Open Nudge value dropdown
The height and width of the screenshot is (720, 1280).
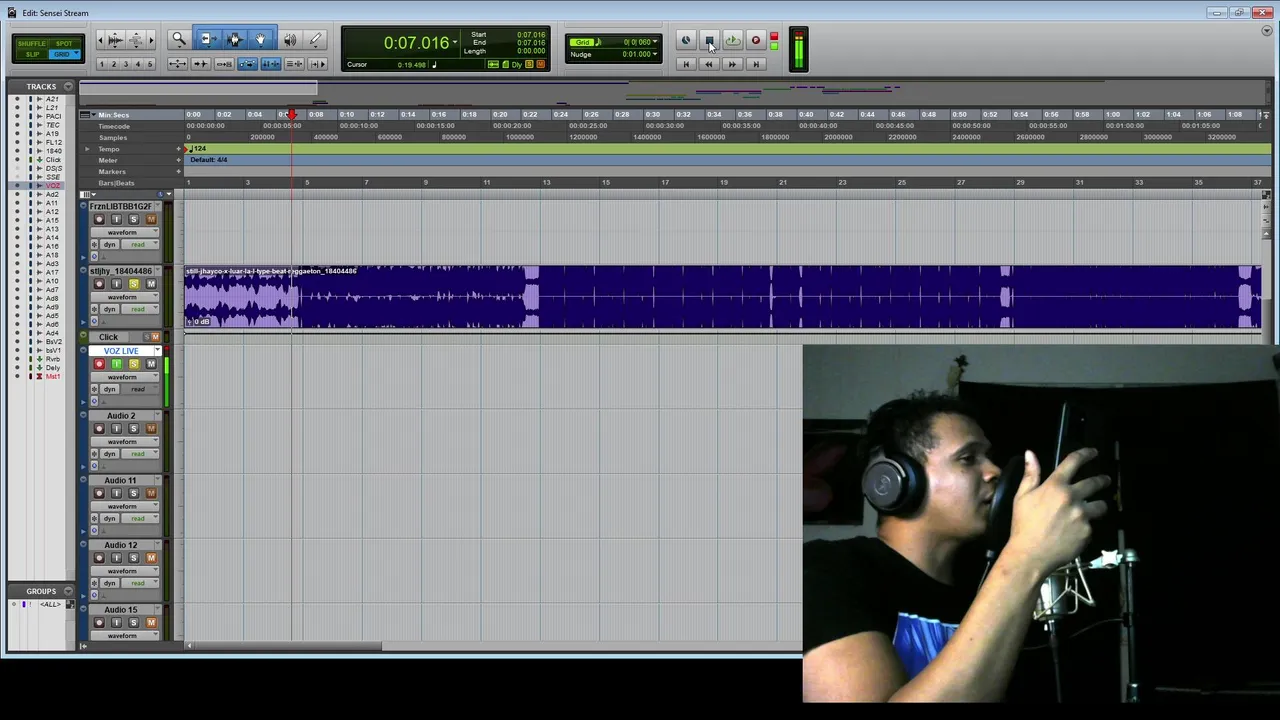point(655,54)
